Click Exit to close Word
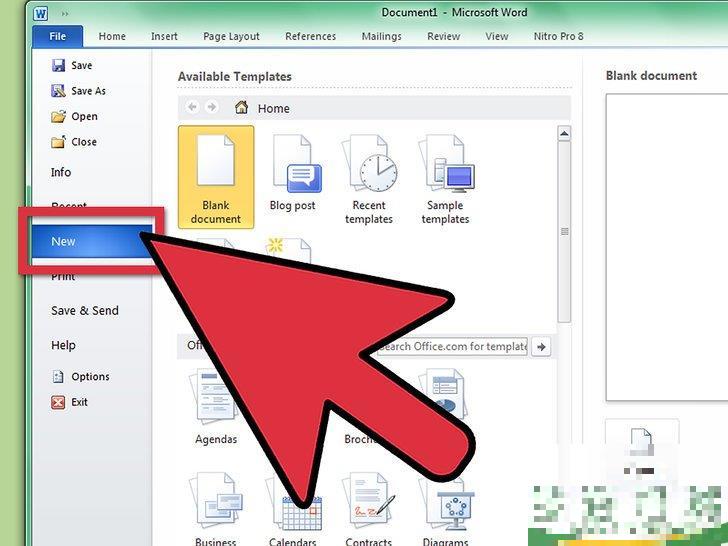The image size is (728, 546). [x=70, y=402]
